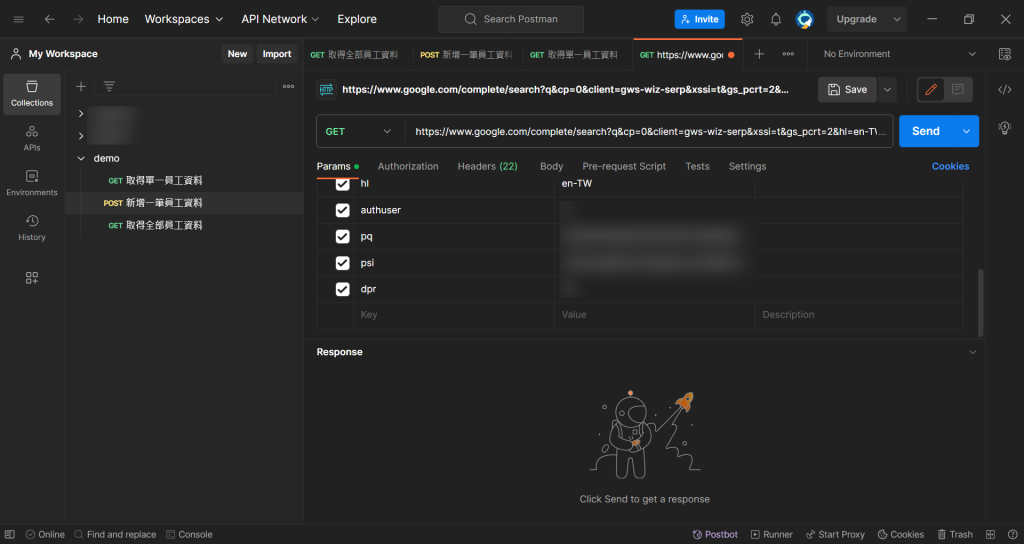
Task: Open notifications bell icon
Action: pos(776,20)
